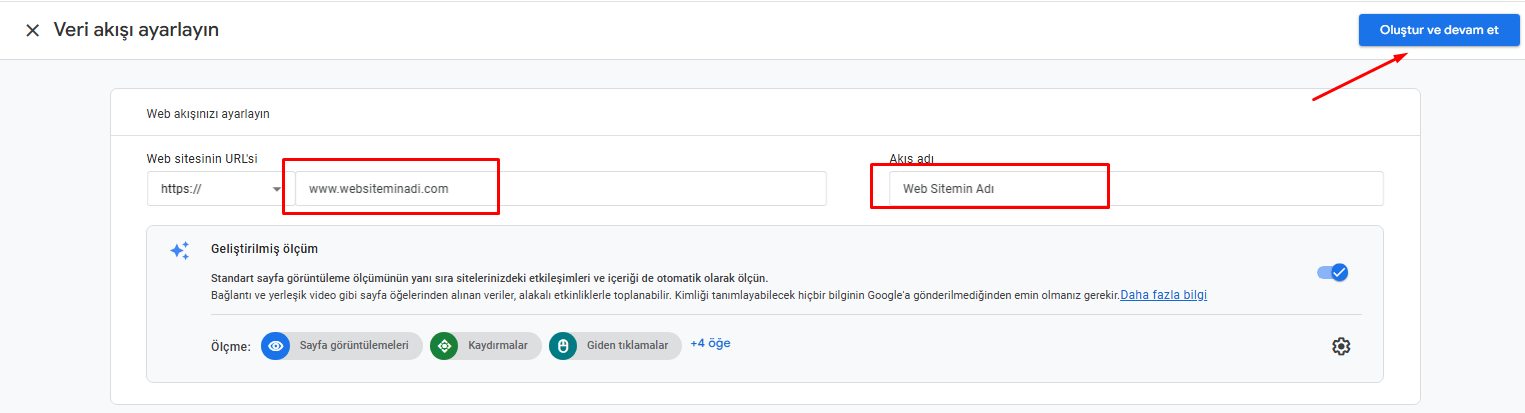Screen dimensions: 1525x413
Task: Open the https:// protocol dropdown
Action: [215, 189]
